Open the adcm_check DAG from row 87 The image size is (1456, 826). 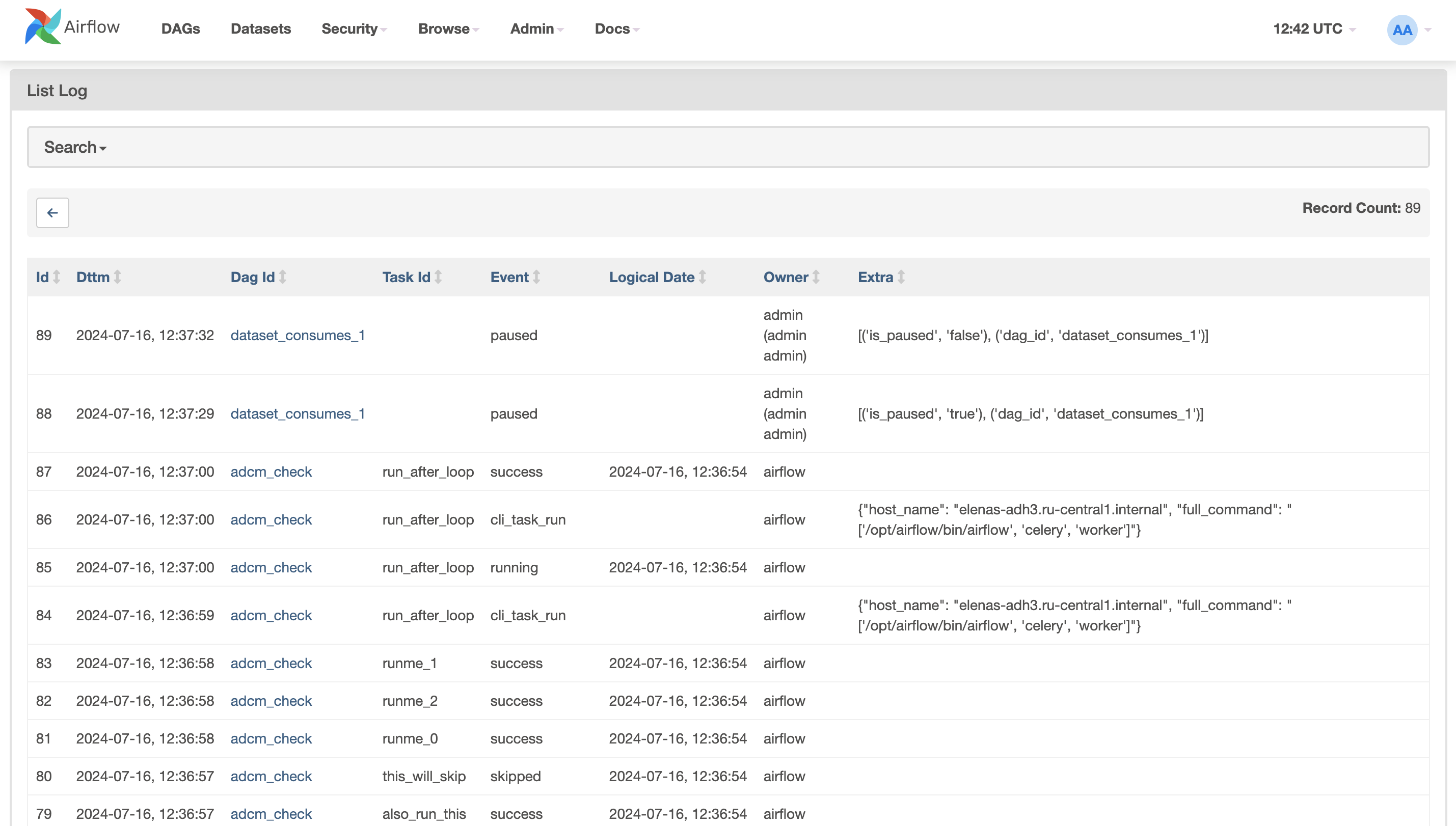point(271,472)
